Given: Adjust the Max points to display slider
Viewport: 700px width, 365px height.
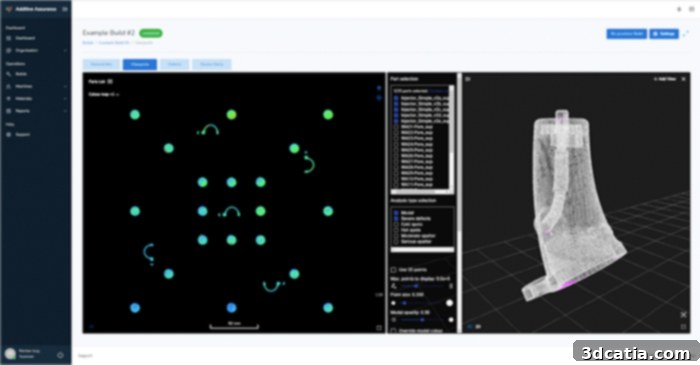Looking at the screenshot, I should [422, 286].
